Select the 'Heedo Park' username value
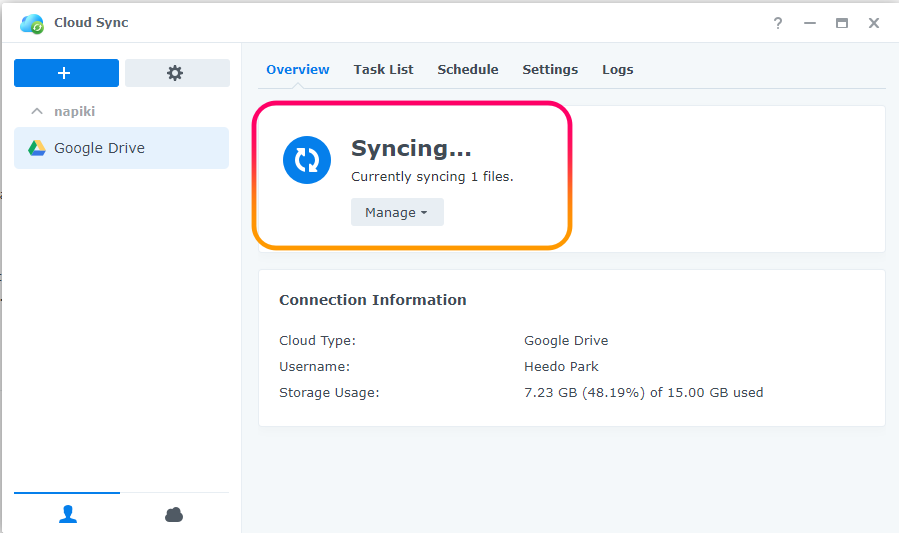 coord(561,366)
